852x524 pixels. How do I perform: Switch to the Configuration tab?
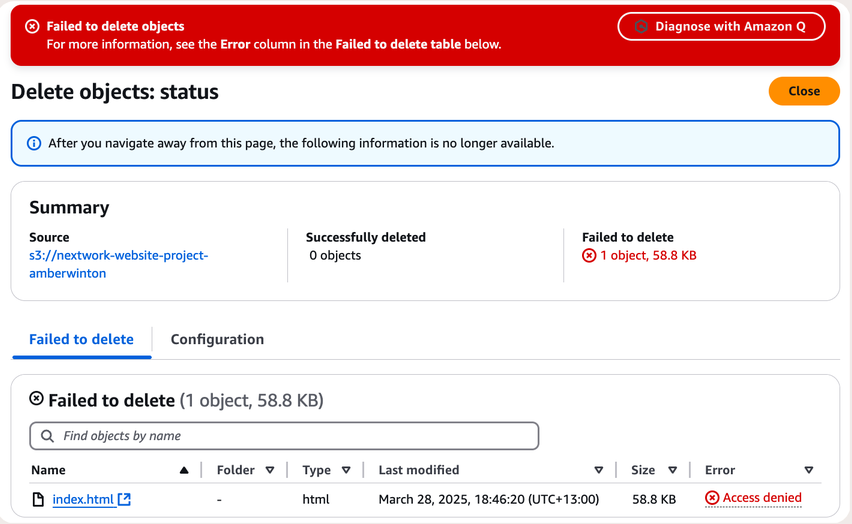217,339
